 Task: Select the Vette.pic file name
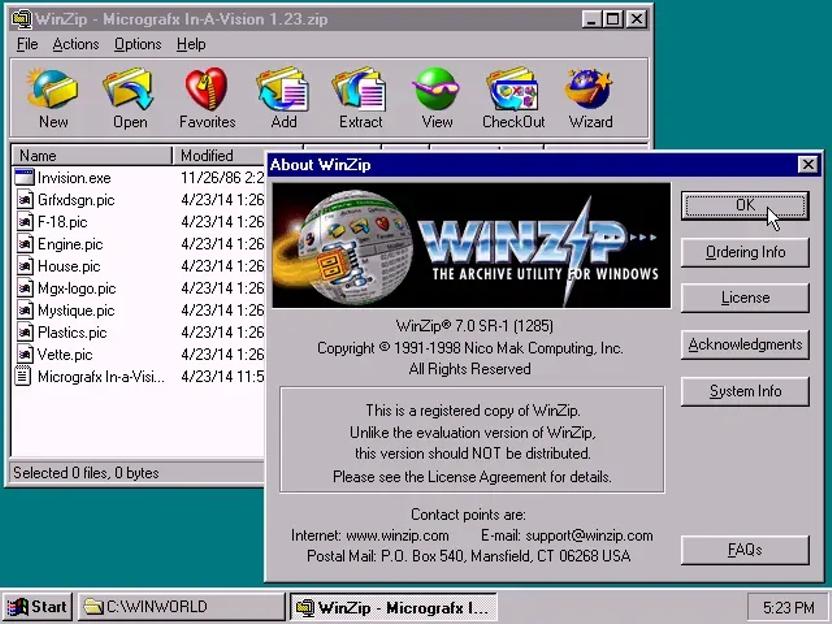[x=65, y=354]
